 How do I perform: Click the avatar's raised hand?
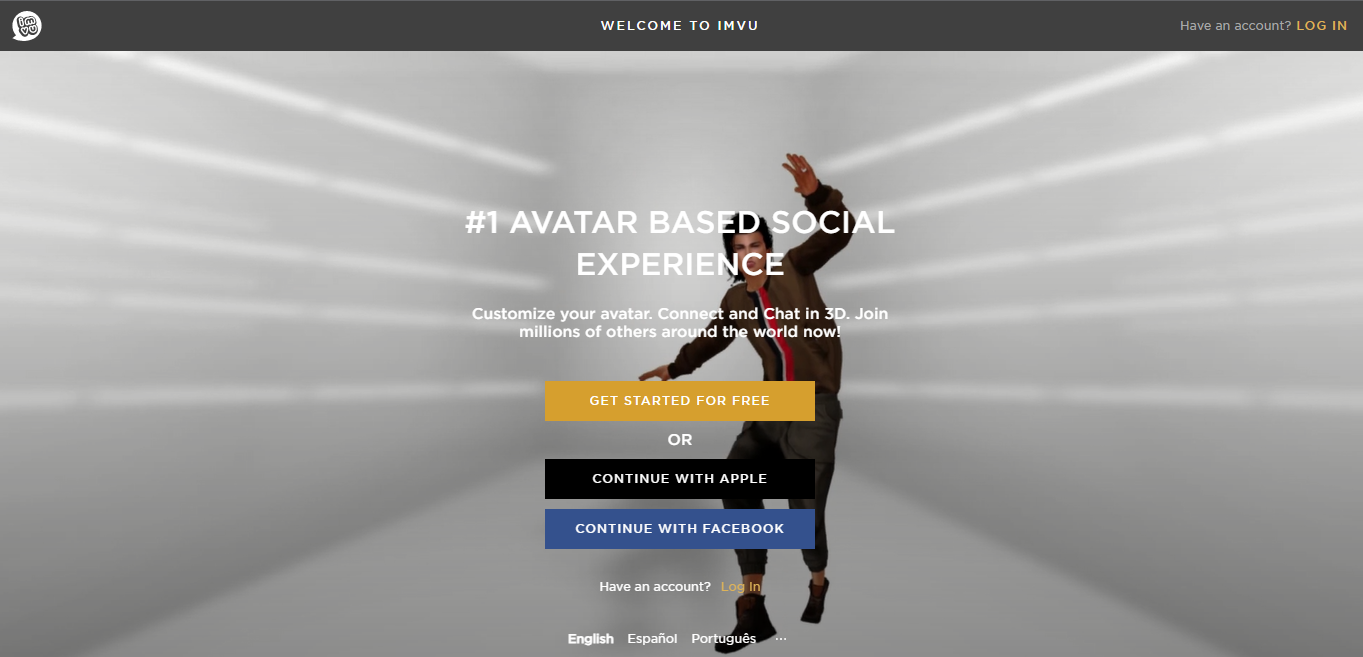[798, 170]
